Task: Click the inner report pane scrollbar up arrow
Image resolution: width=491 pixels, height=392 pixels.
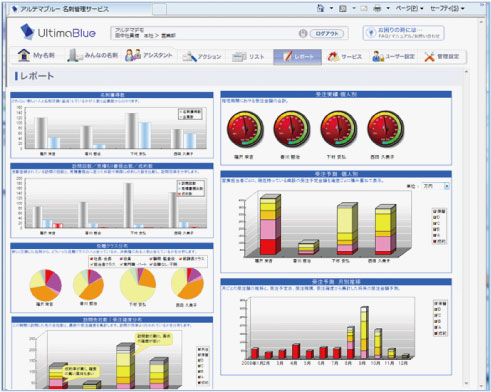Action: [466, 72]
